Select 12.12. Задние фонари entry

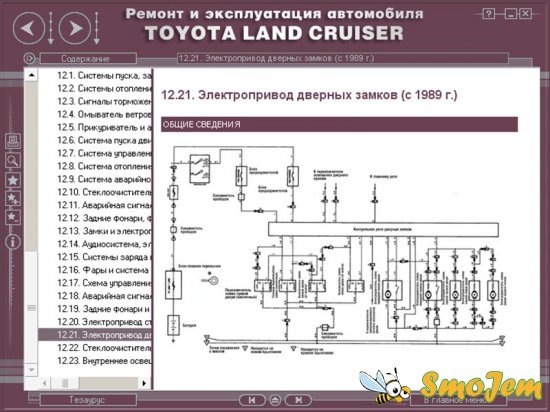(104, 218)
